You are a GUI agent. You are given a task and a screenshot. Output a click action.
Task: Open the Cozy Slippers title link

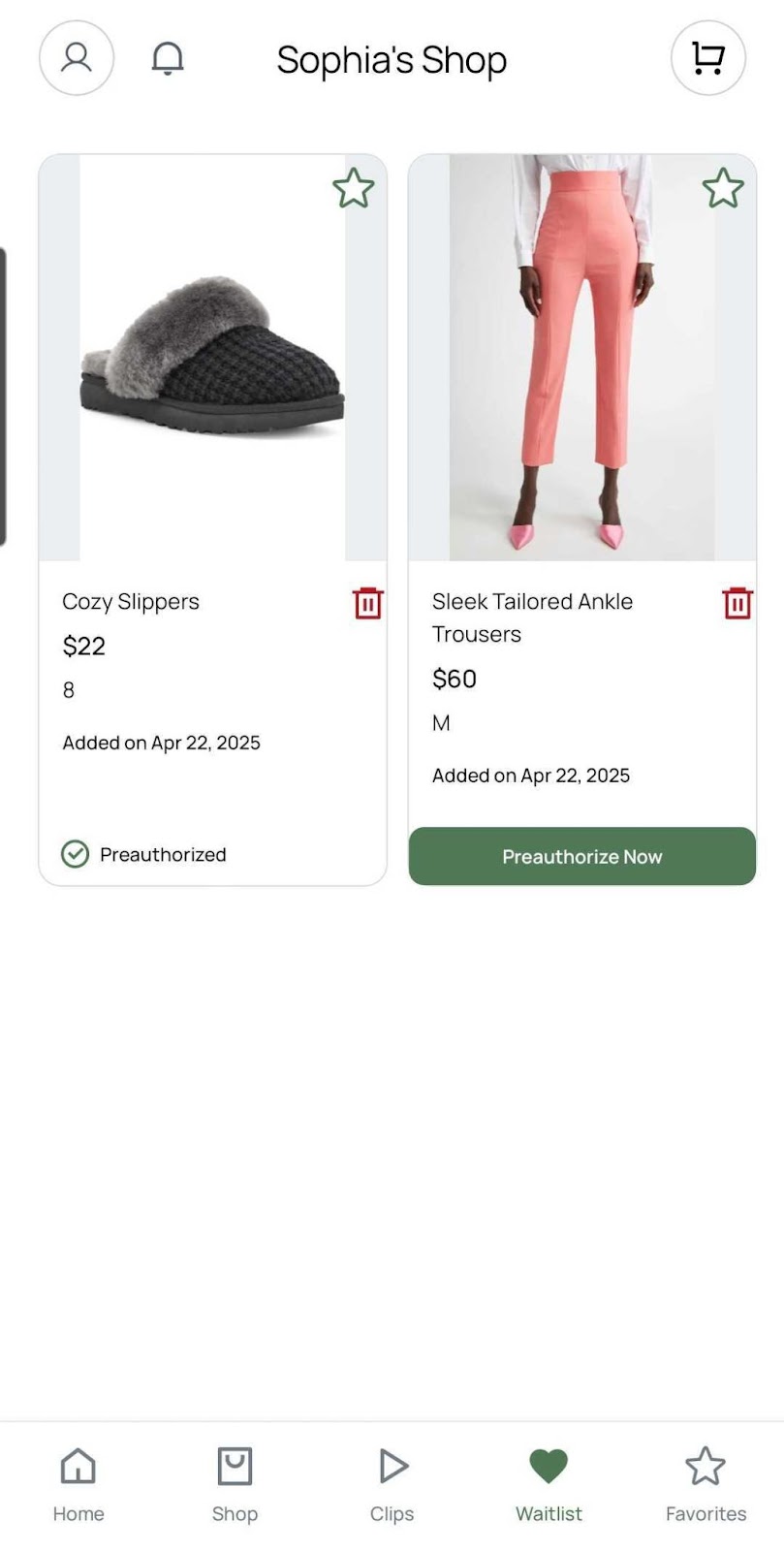click(131, 601)
